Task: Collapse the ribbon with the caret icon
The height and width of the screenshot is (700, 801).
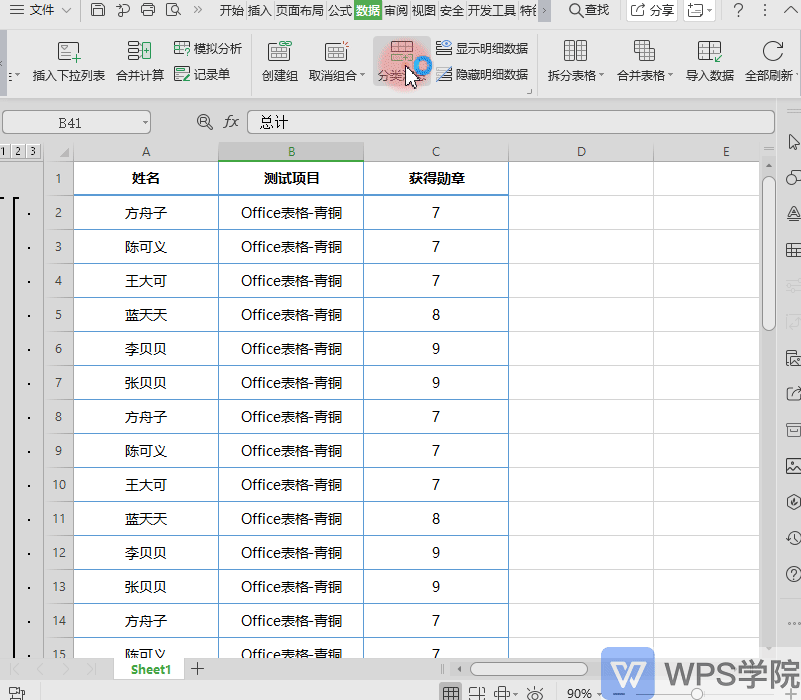Action: tap(790, 10)
